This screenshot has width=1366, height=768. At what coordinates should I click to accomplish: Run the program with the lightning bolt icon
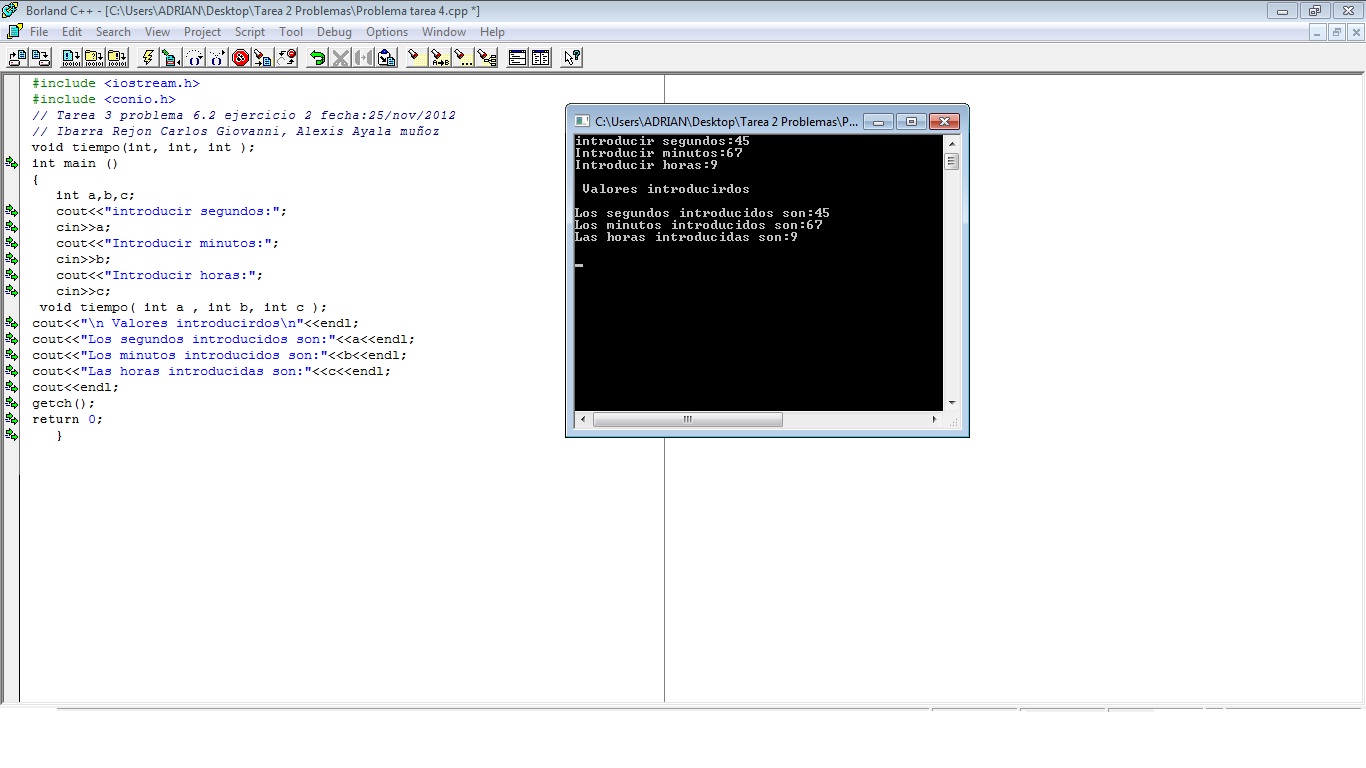coord(147,57)
